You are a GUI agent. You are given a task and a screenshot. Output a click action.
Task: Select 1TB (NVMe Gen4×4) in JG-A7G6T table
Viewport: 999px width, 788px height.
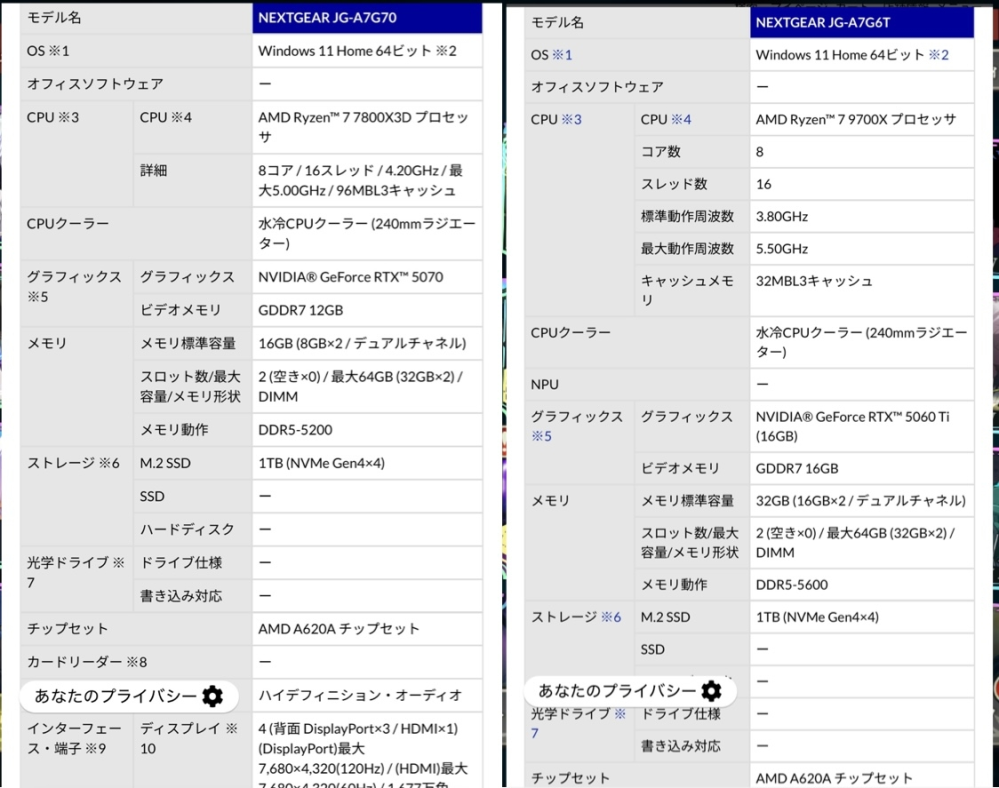coord(817,617)
